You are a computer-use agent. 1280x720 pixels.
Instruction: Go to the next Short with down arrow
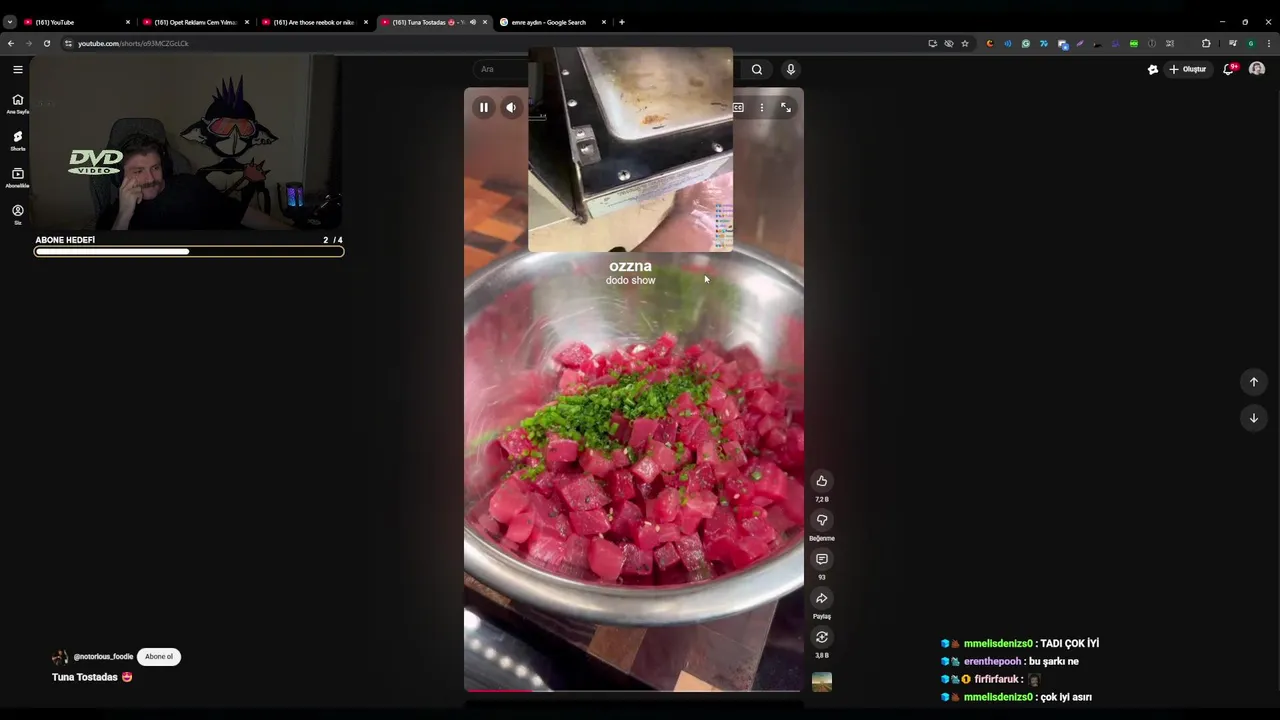(x=1253, y=418)
